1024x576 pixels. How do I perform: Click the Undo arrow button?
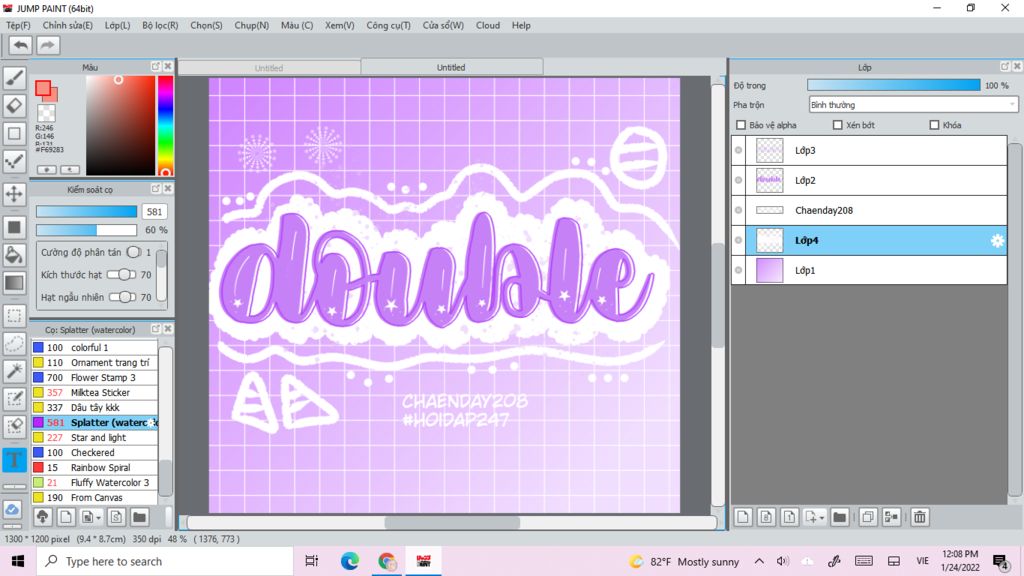pyautogui.click(x=20, y=45)
